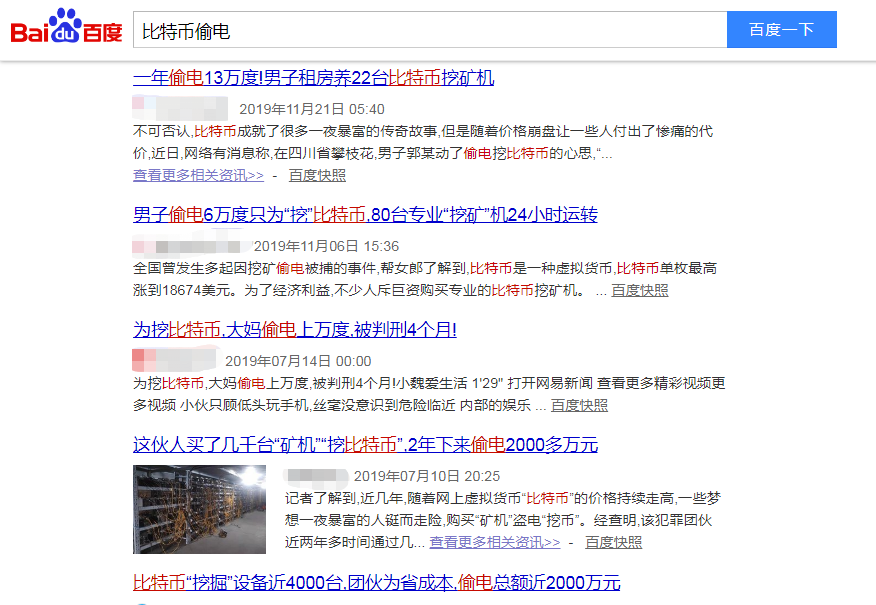The width and height of the screenshot is (876, 605).
Task: Click the mining rig thumbnail image
Action: click(x=199, y=509)
